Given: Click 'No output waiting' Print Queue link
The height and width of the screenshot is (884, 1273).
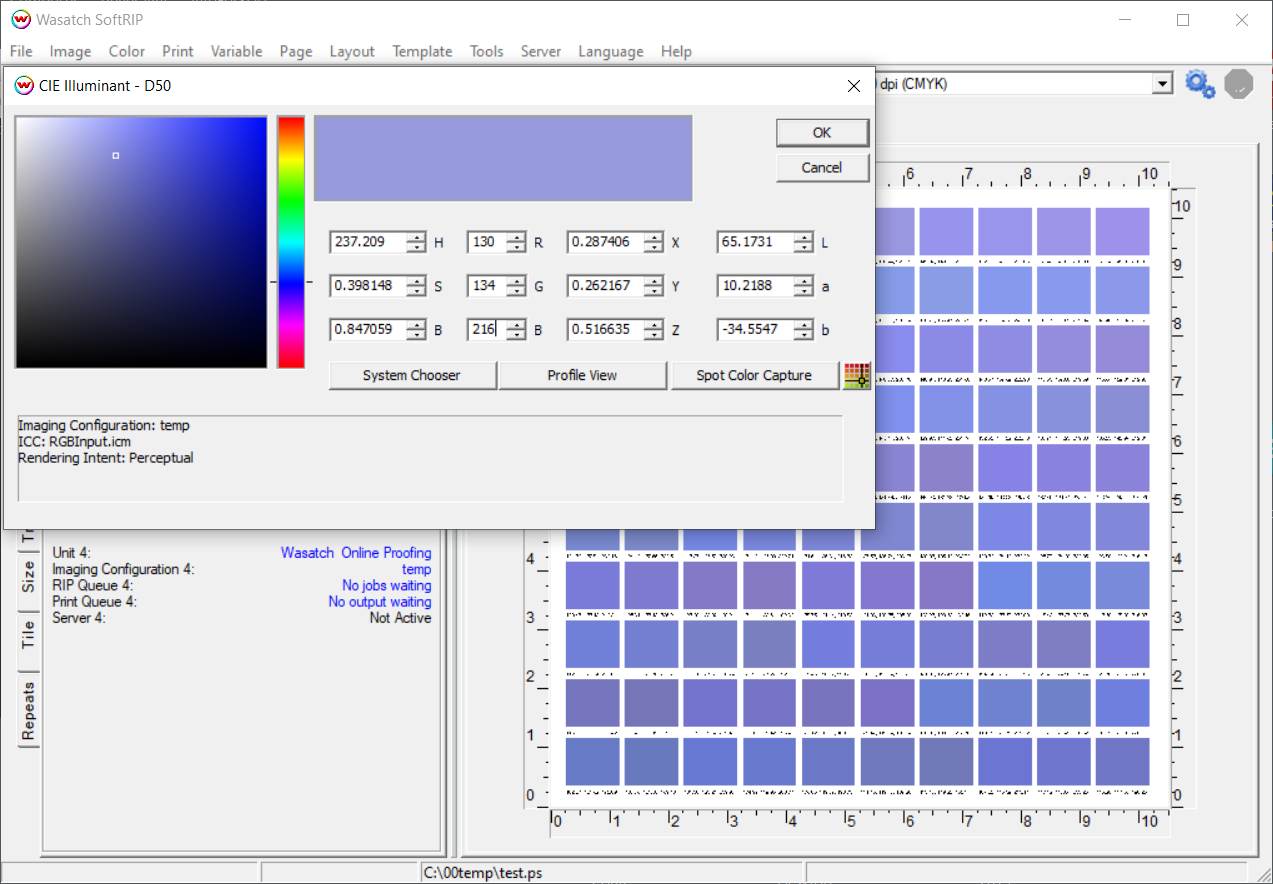Looking at the screenshot, I should click(380, 601).
